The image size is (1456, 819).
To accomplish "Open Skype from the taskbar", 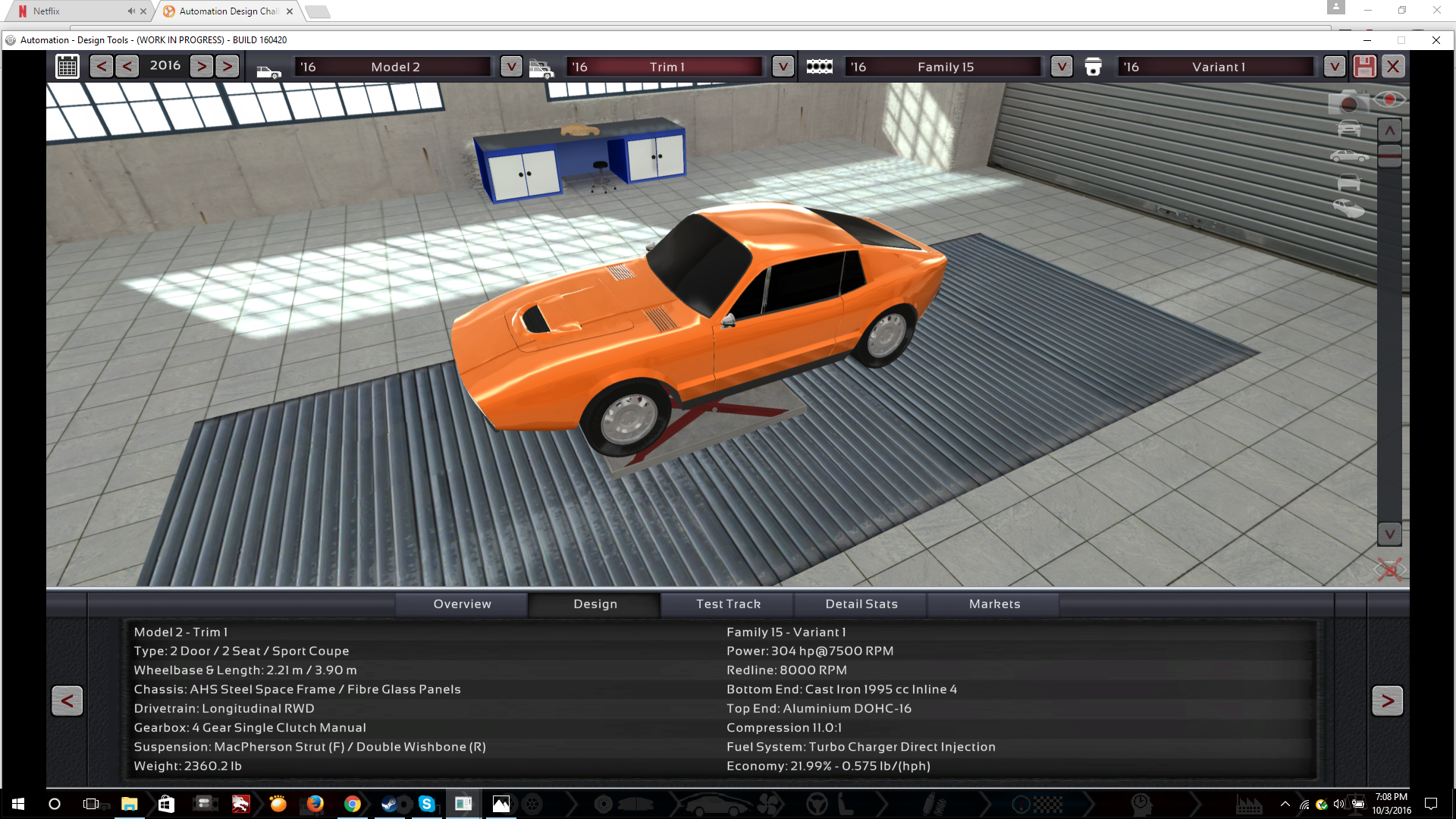I will coord(426,804).
